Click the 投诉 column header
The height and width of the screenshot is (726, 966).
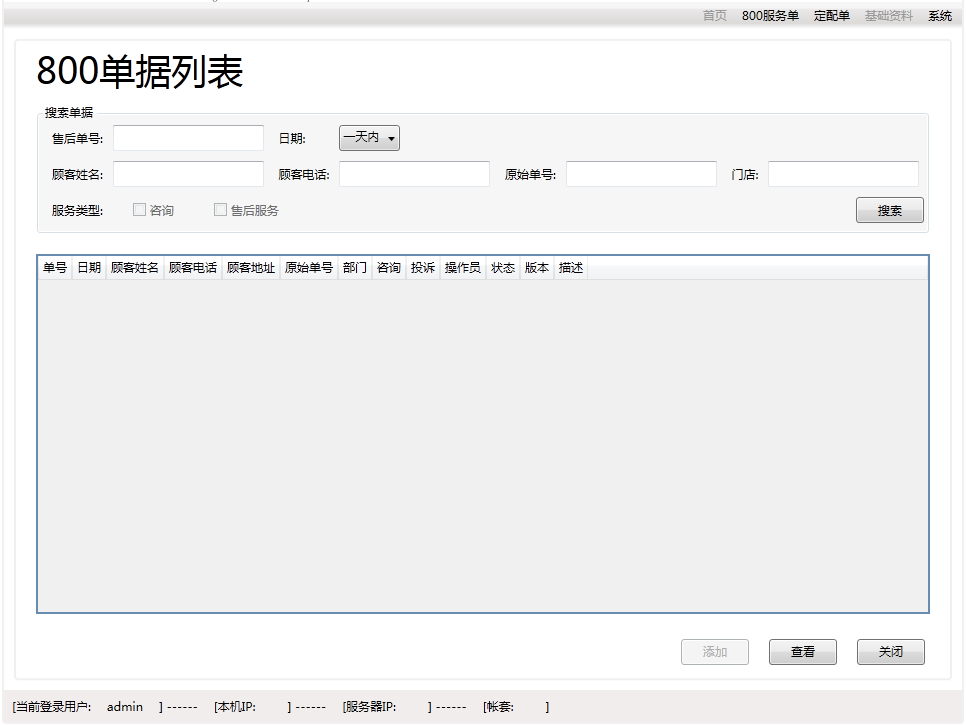(423, 267)
